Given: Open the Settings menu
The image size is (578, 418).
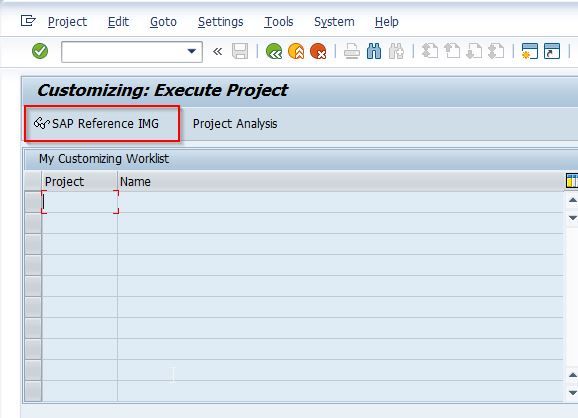Looking at the screenshot, I should (x=220, y=22).
